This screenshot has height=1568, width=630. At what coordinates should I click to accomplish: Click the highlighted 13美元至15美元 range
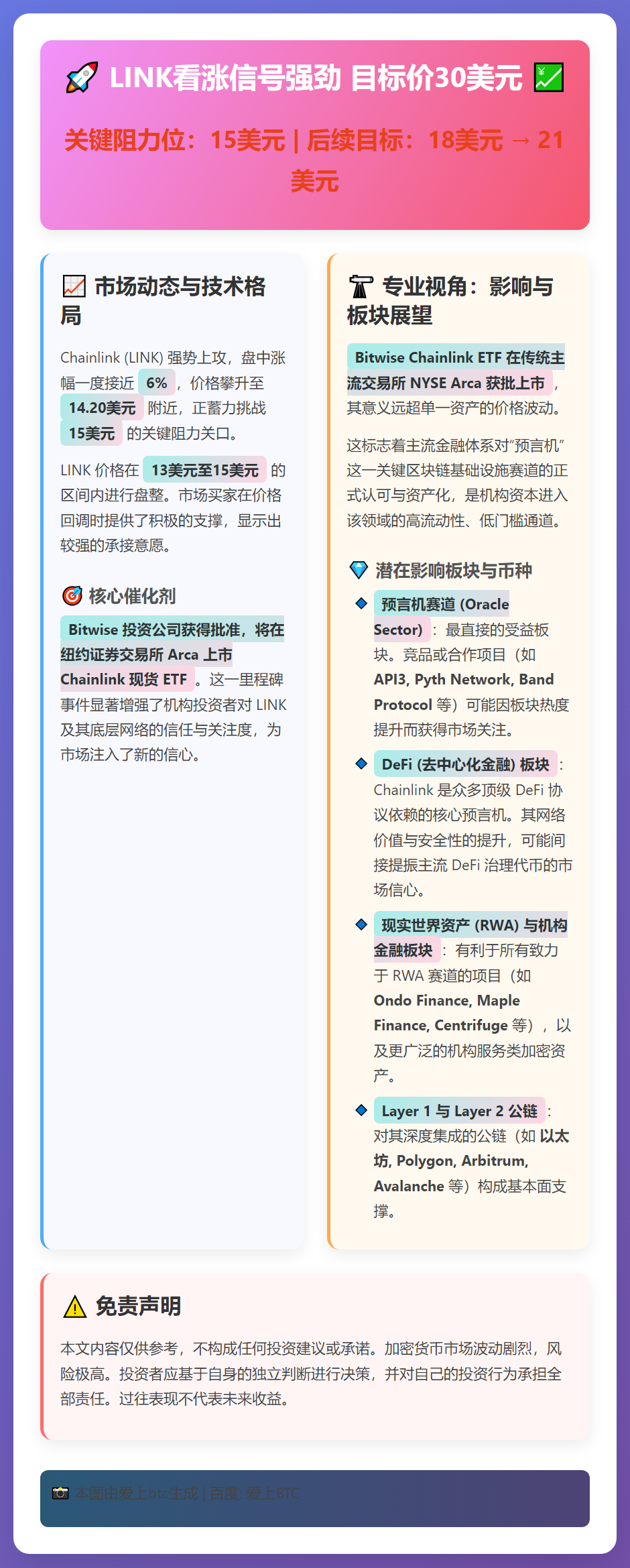tap(205, 470)
